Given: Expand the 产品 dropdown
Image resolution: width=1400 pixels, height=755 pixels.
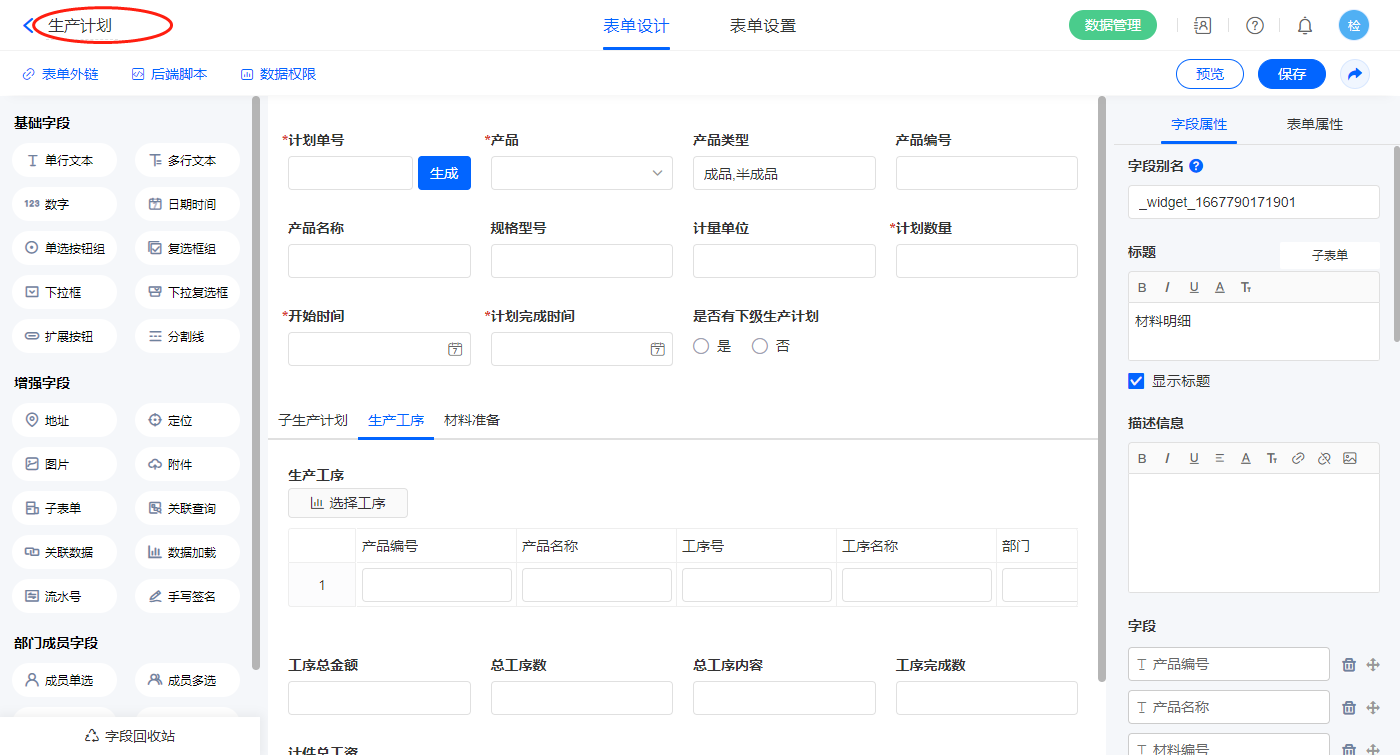Looking at the screenshot, I should tap(581, 173).
